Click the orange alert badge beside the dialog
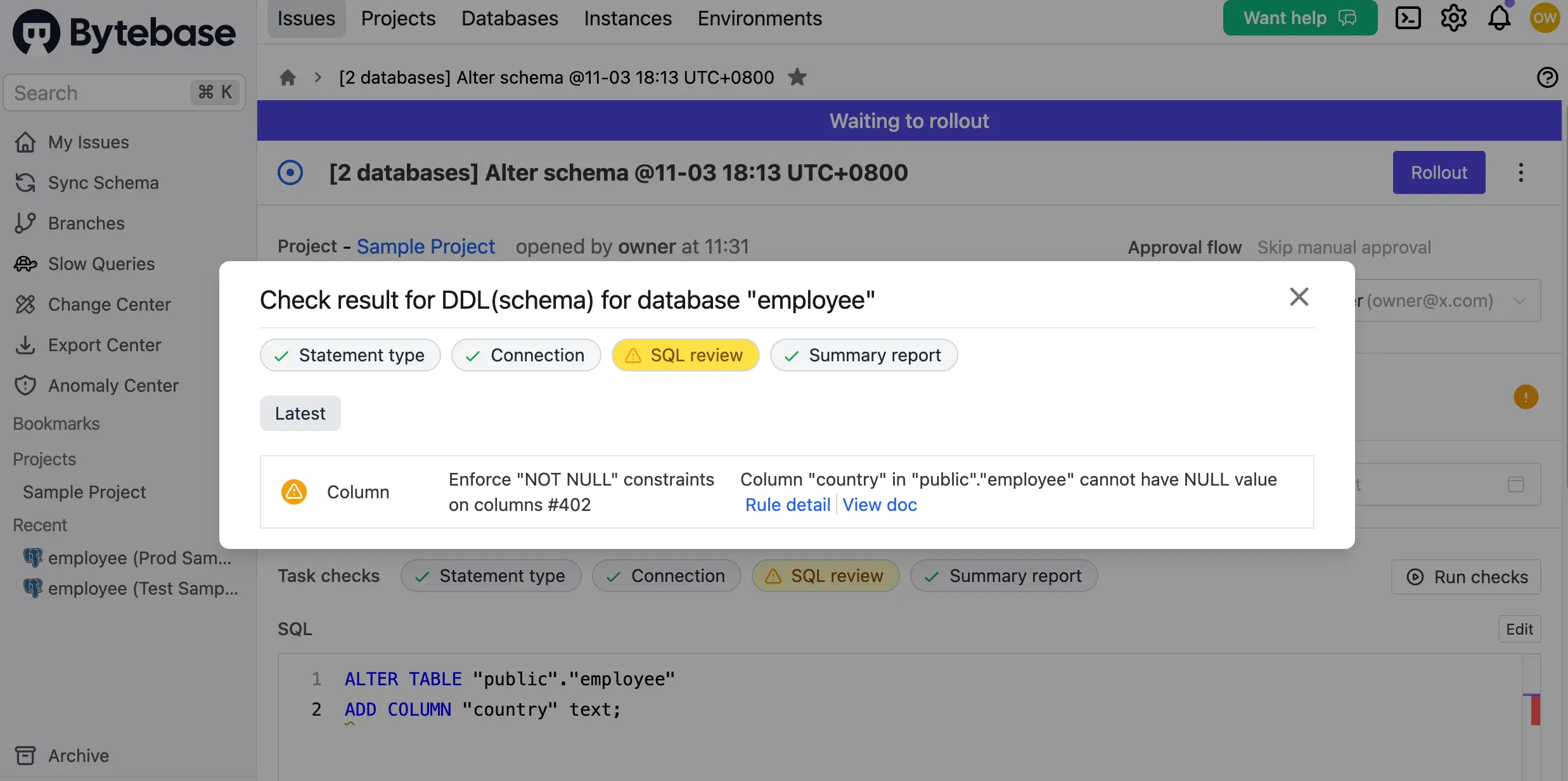Image resolution: width=1568 pixels, height=781 pixels. tap(1526, 397)
